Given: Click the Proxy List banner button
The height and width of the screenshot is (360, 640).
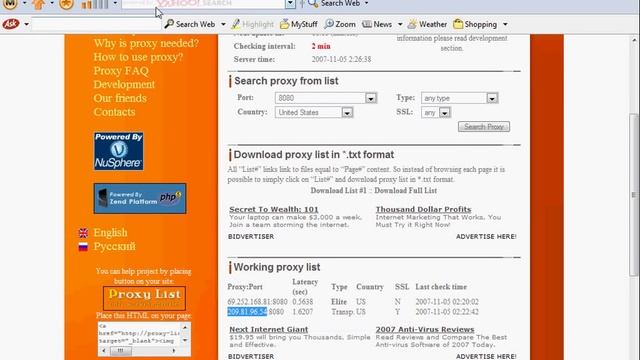Looking at the screenshot, I should (x=144, y=298).
